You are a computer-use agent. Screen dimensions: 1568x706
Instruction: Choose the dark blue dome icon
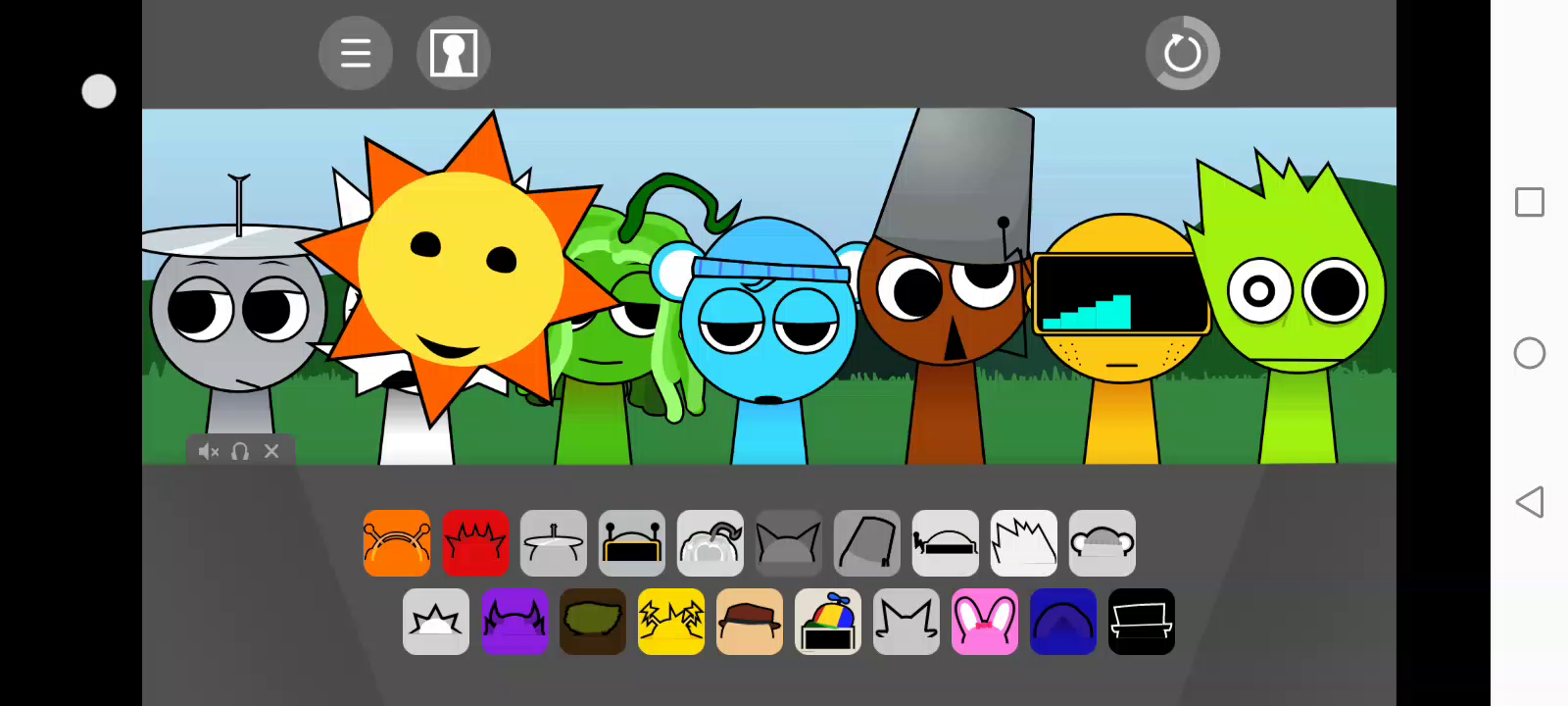(x=1063, y=622)
